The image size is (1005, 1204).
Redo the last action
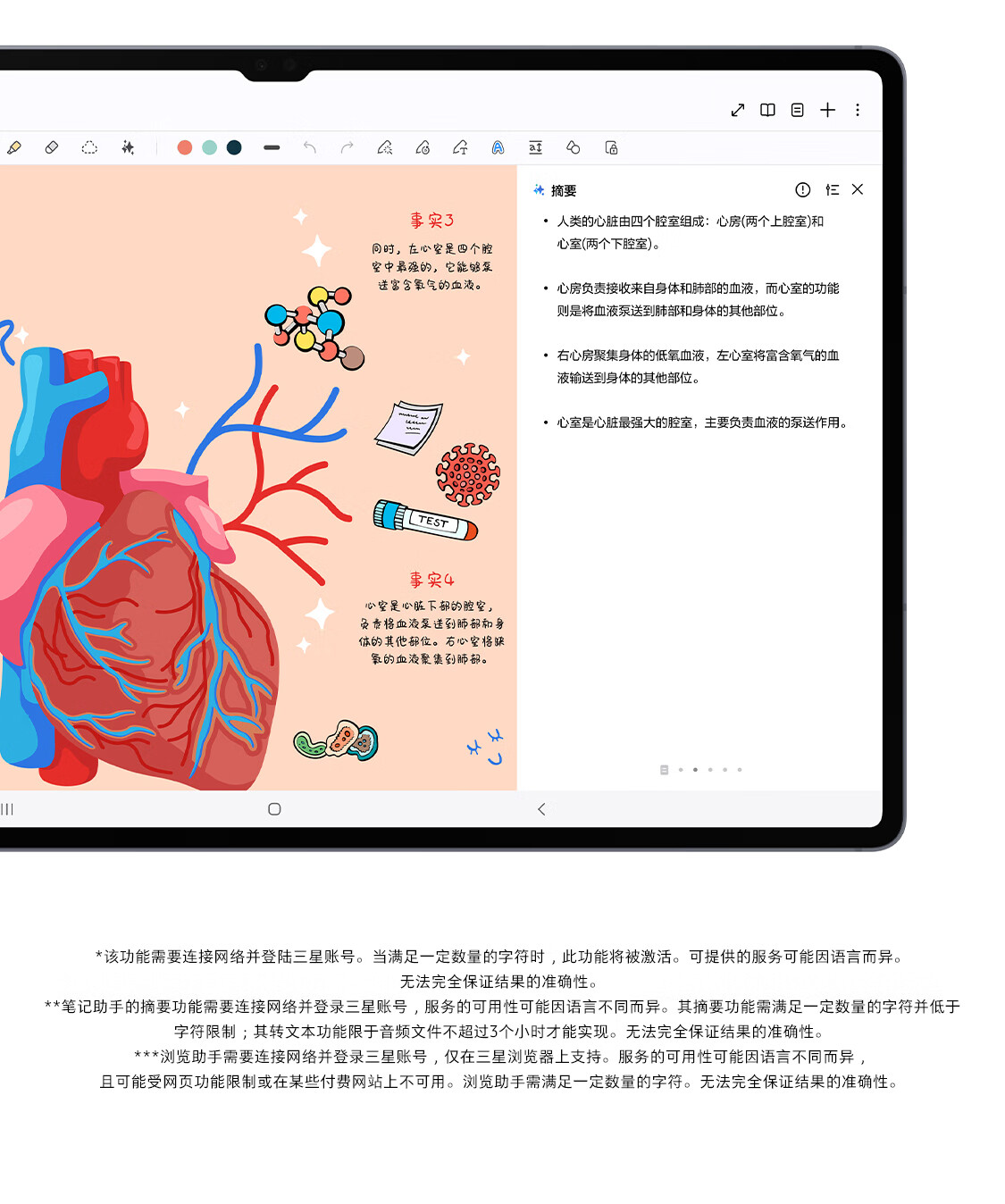point(348,147)
